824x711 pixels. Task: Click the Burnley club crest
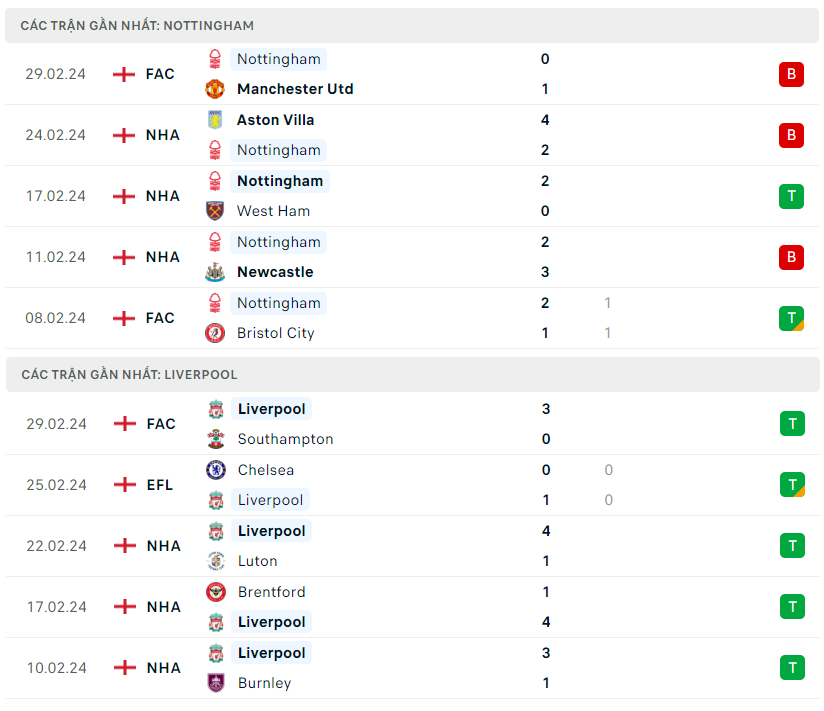(216, 683)
